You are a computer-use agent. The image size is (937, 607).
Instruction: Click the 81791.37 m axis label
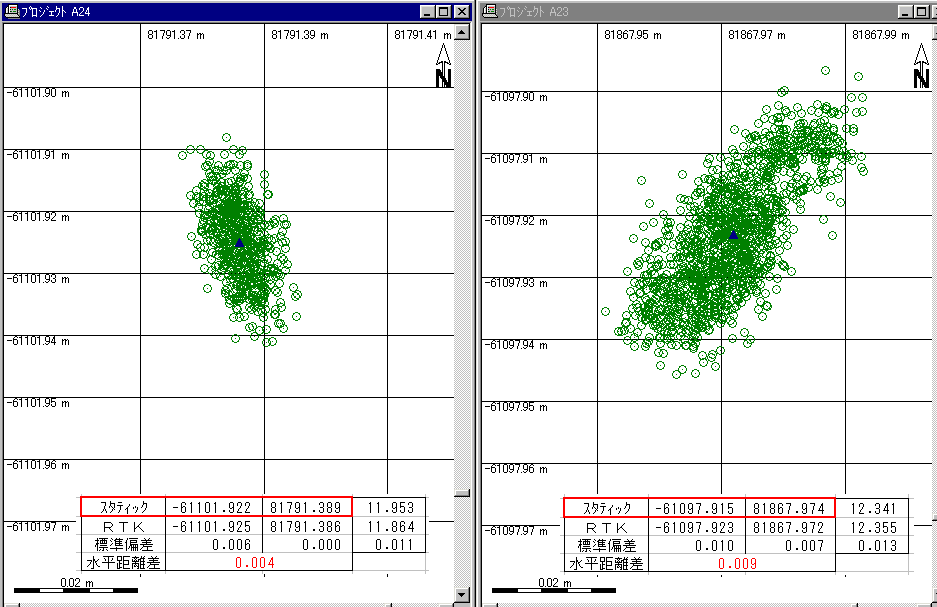(176, 35)
